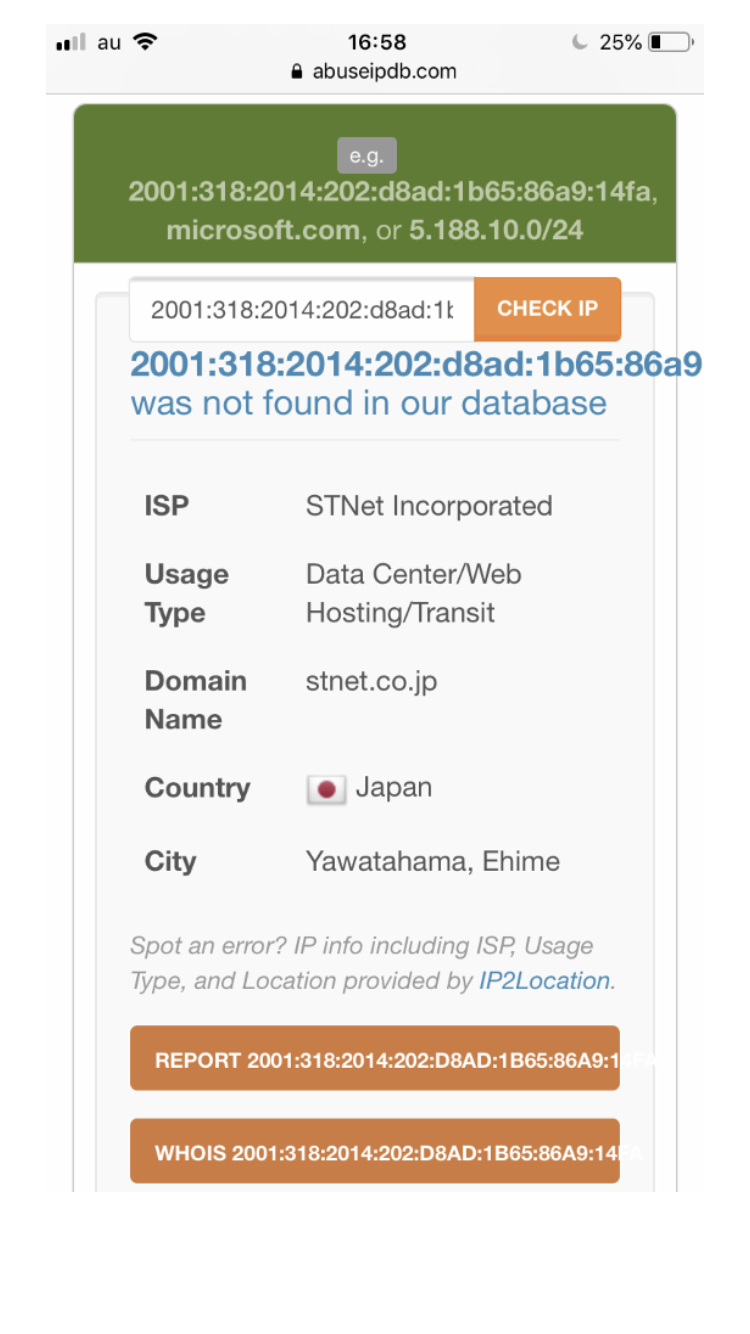Click the blue IP address heading

click(x=416, y=365)
